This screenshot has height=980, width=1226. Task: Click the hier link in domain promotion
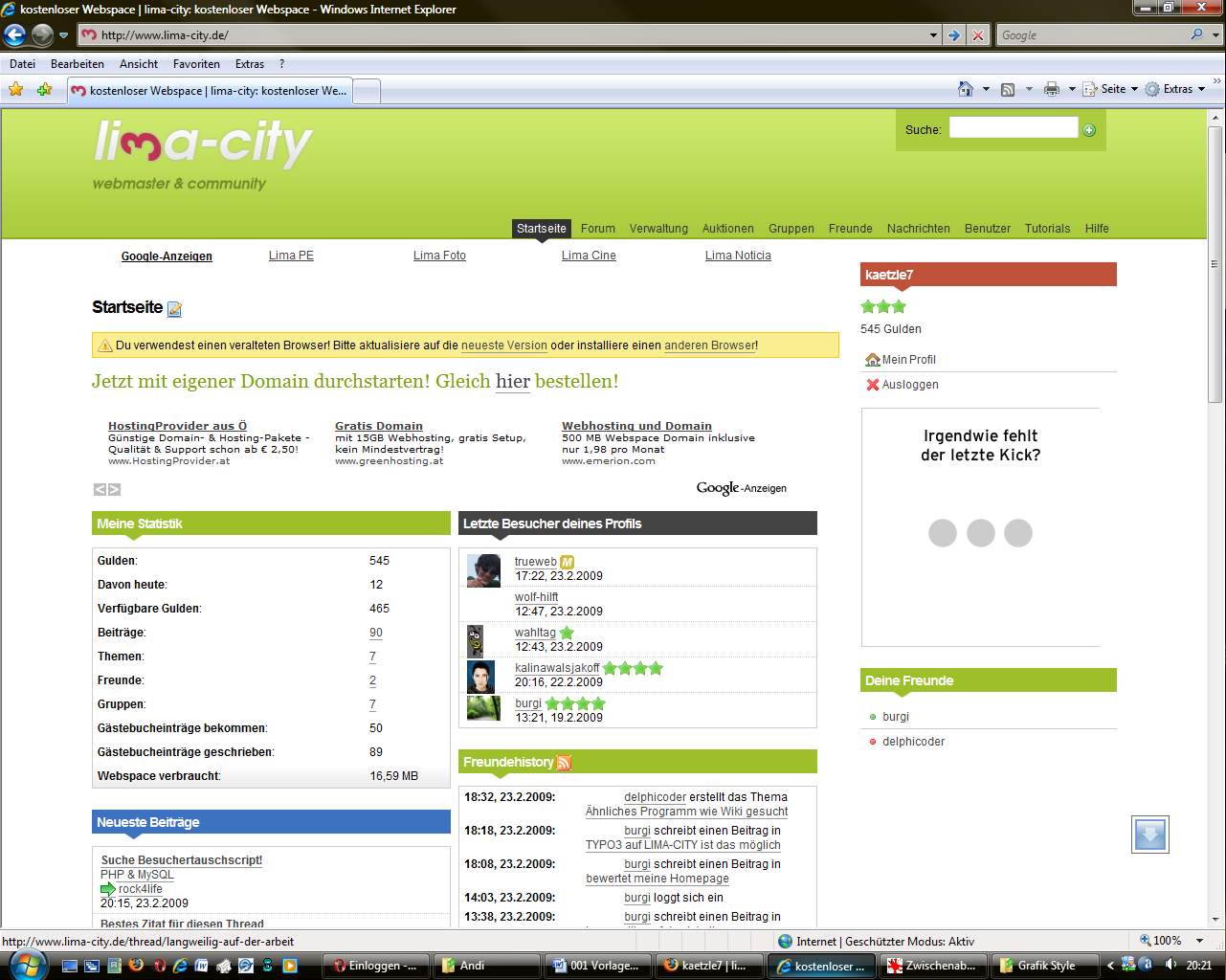pos(513,381)
